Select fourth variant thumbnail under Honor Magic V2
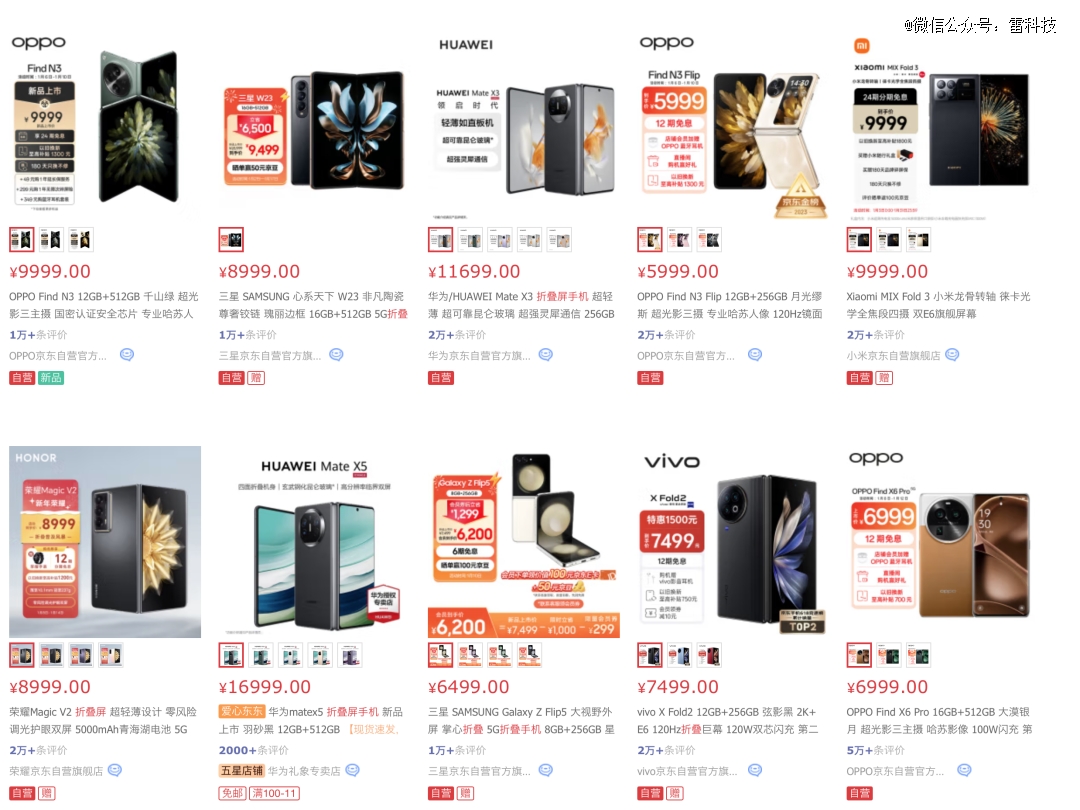The image size is (1080, 810). tap(110, 655)
